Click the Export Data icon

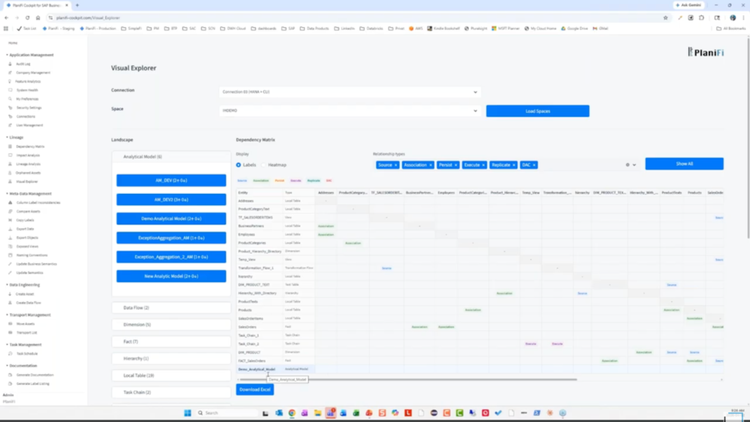[10, 229]
